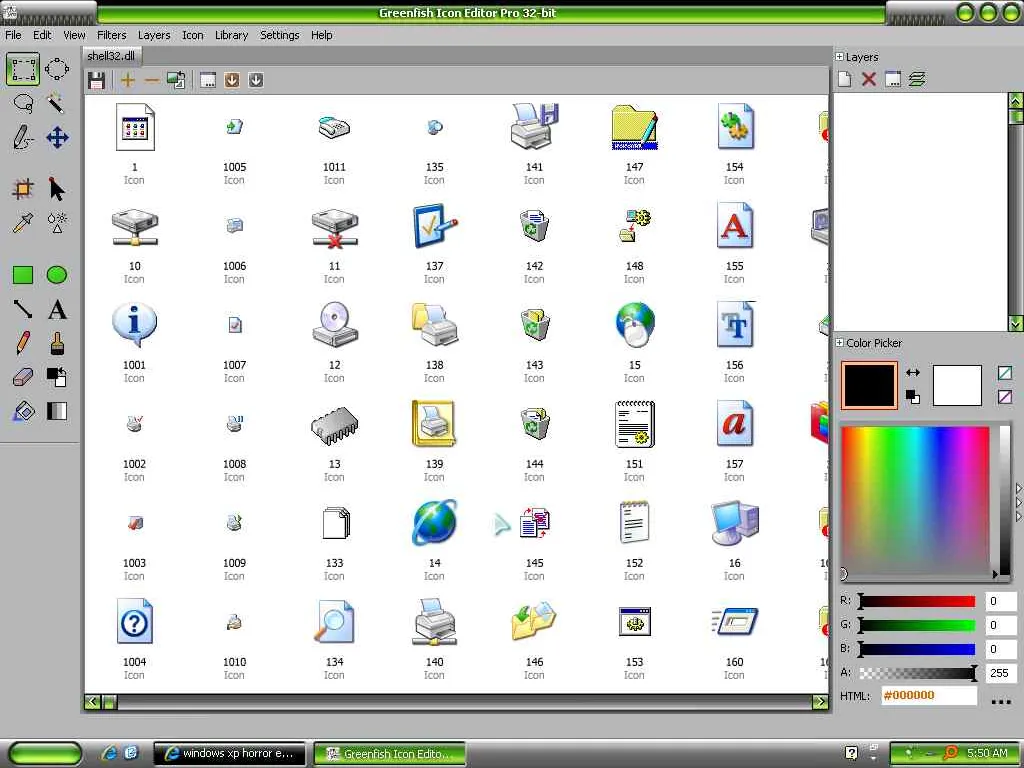Click the inverted color purple slash swatch
The height and width of the screenshot is (768, 1024).
tap(1004, 396)
